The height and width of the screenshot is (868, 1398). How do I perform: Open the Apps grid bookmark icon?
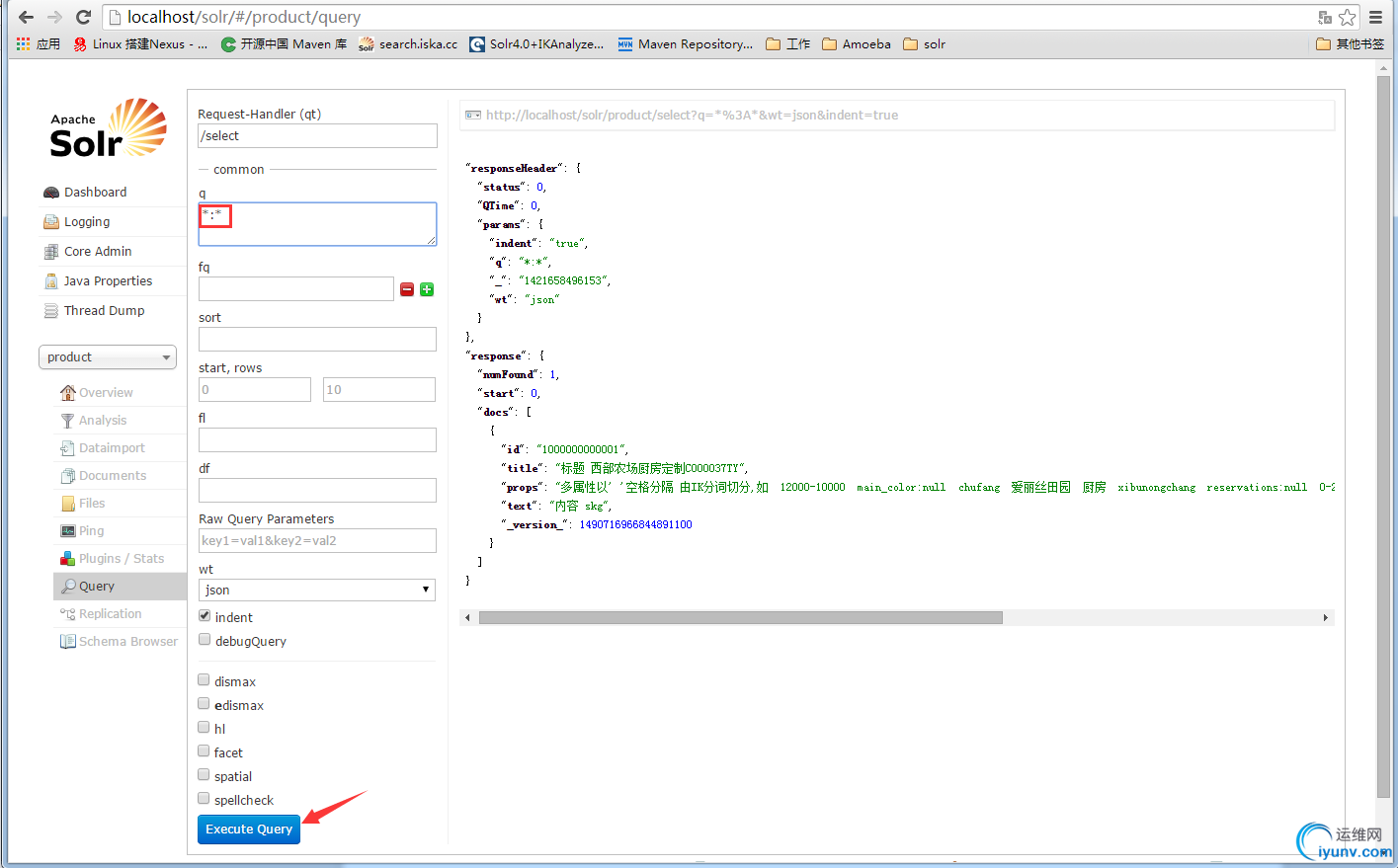[x=24, y=43]
